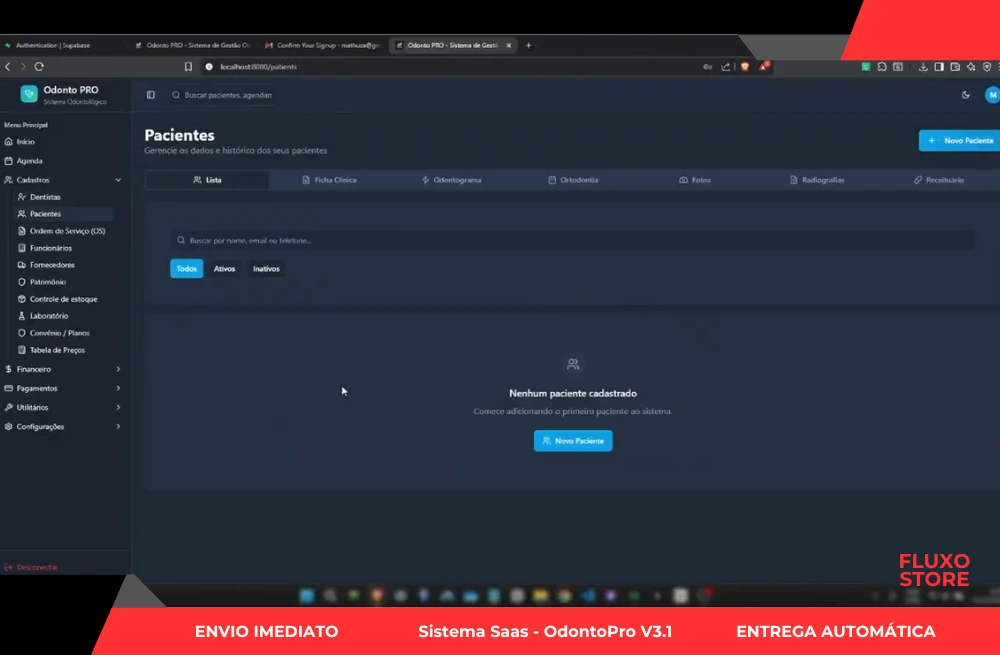
Task: Click Desconectar to log out
Action: coord(36,567)
